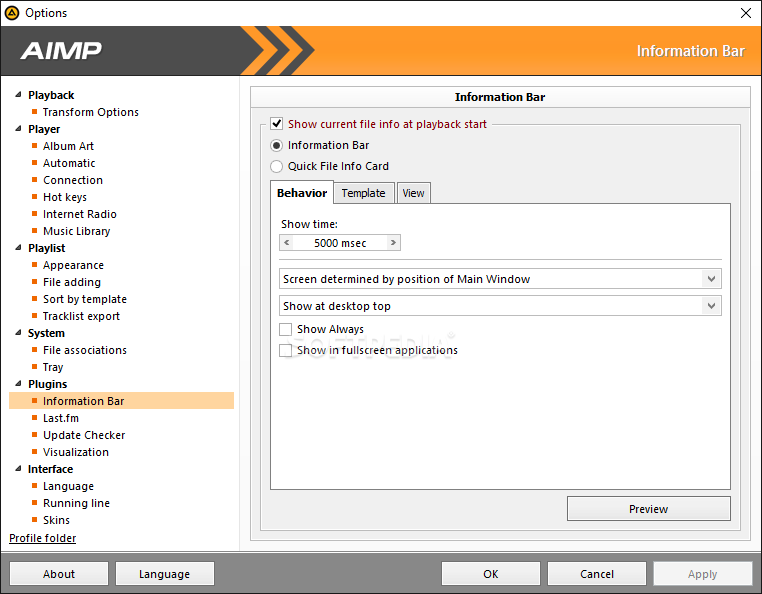Open the screen position dropdown

click(x=500, y=279)
